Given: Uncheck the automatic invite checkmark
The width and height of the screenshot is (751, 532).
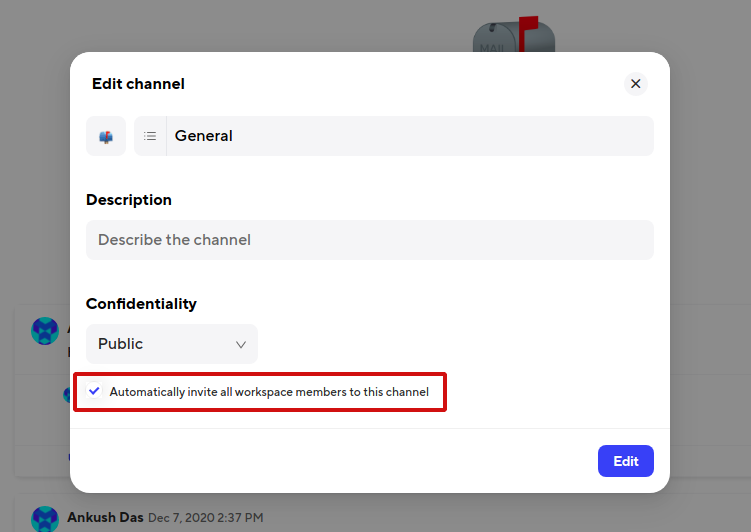Looking at the screenshot, I should 94,391.
